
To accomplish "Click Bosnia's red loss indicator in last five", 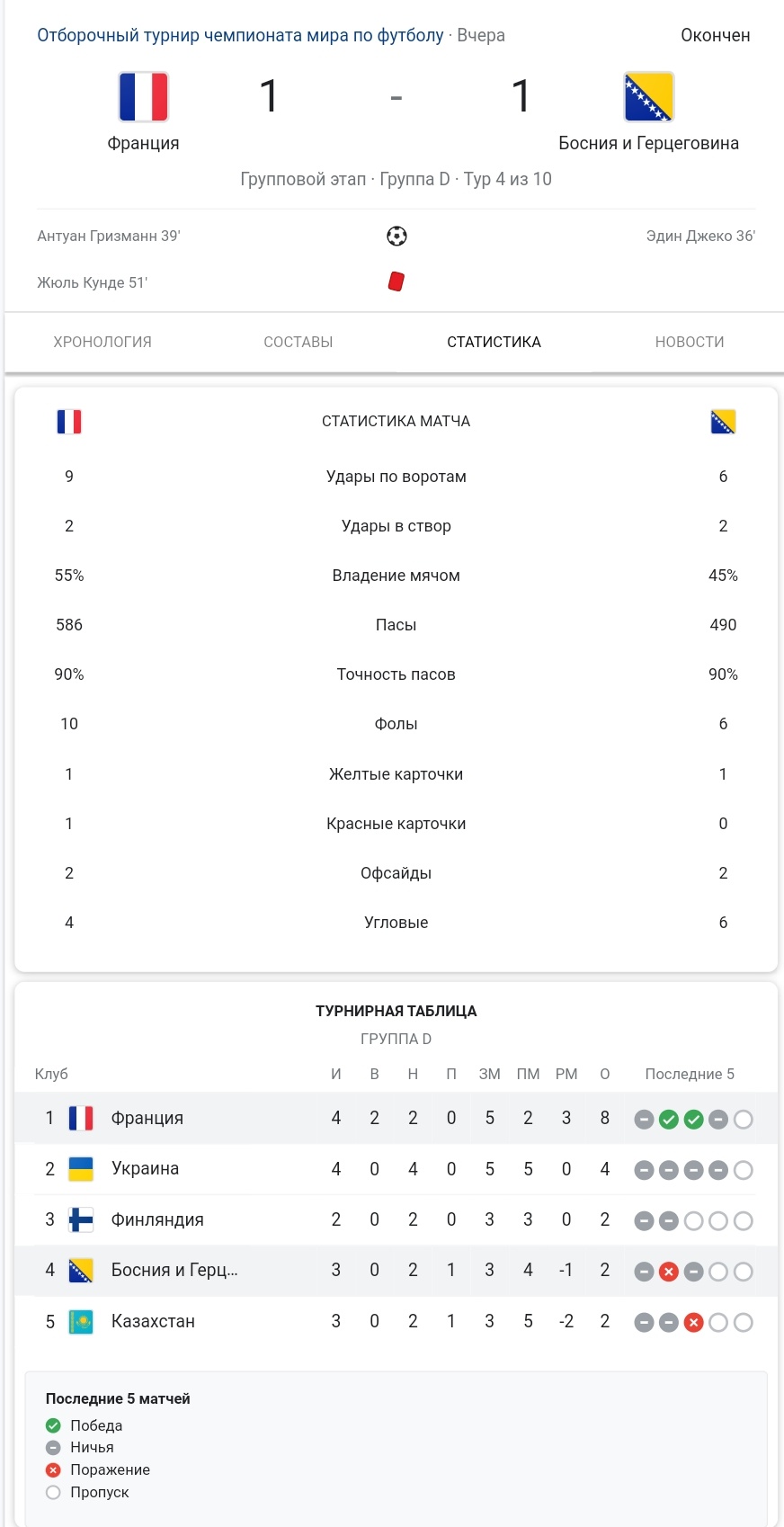I will pos(668,1272).
